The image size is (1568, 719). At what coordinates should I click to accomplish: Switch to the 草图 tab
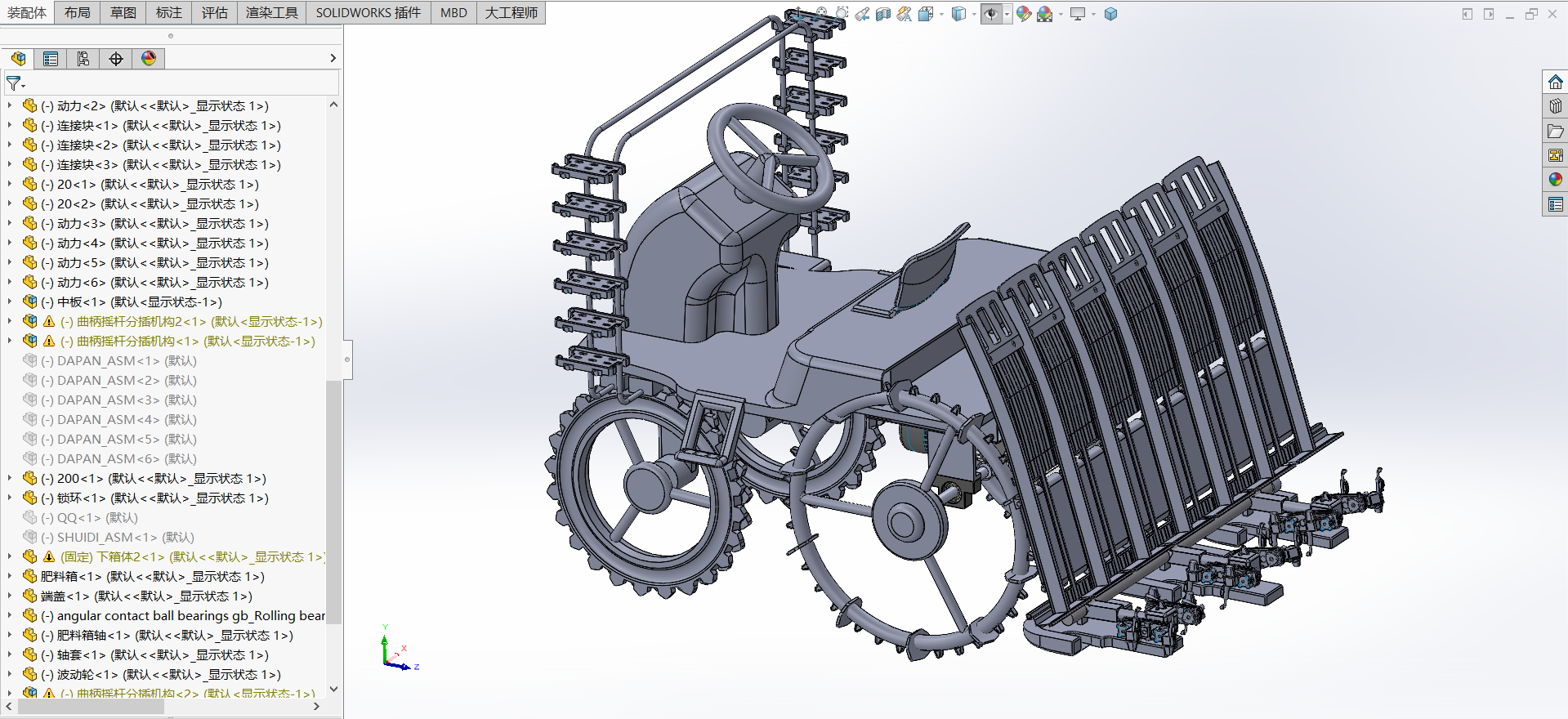pos(123,12)
